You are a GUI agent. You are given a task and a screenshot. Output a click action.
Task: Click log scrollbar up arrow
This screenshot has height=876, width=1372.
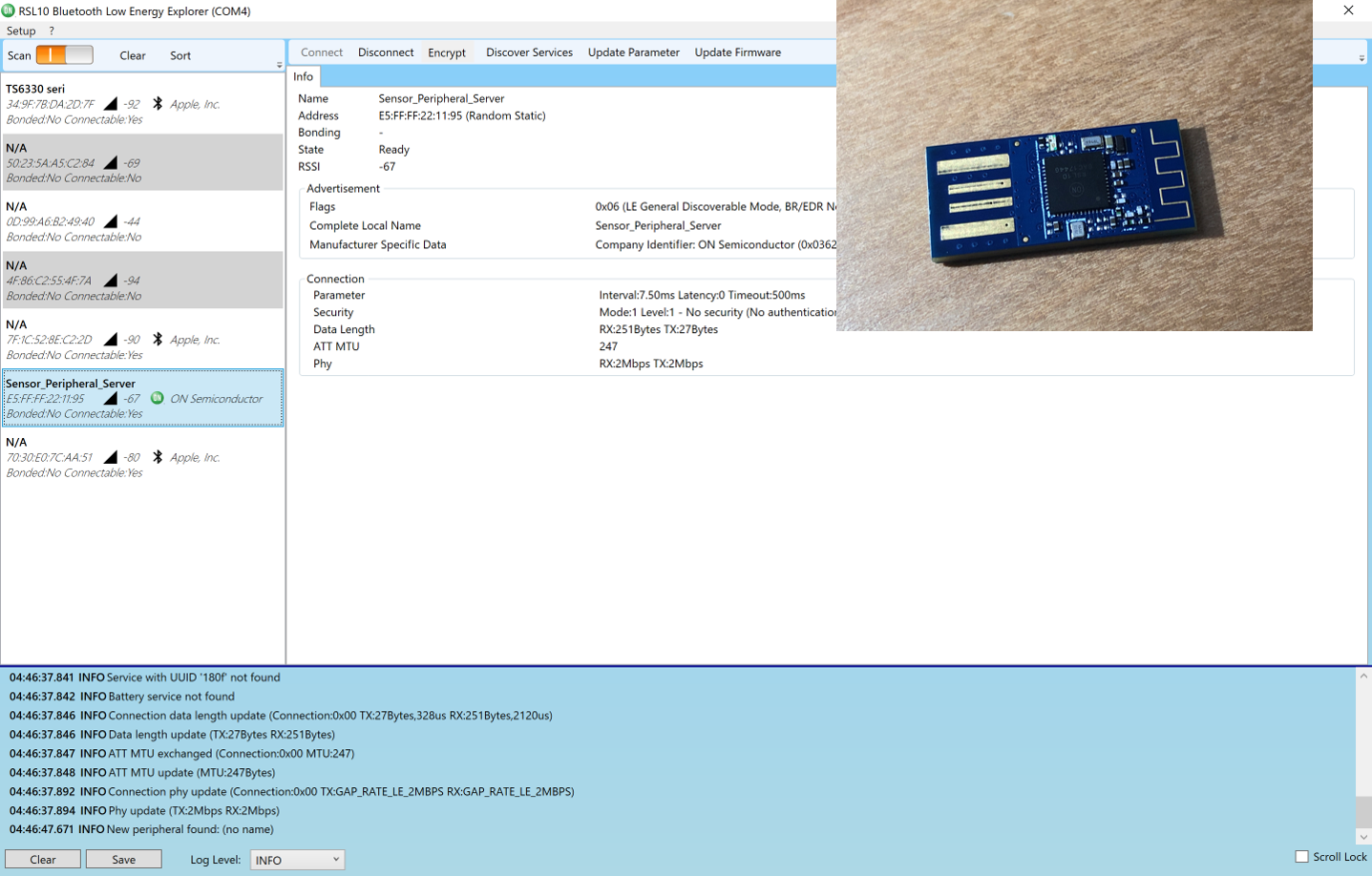[1363, 676]
